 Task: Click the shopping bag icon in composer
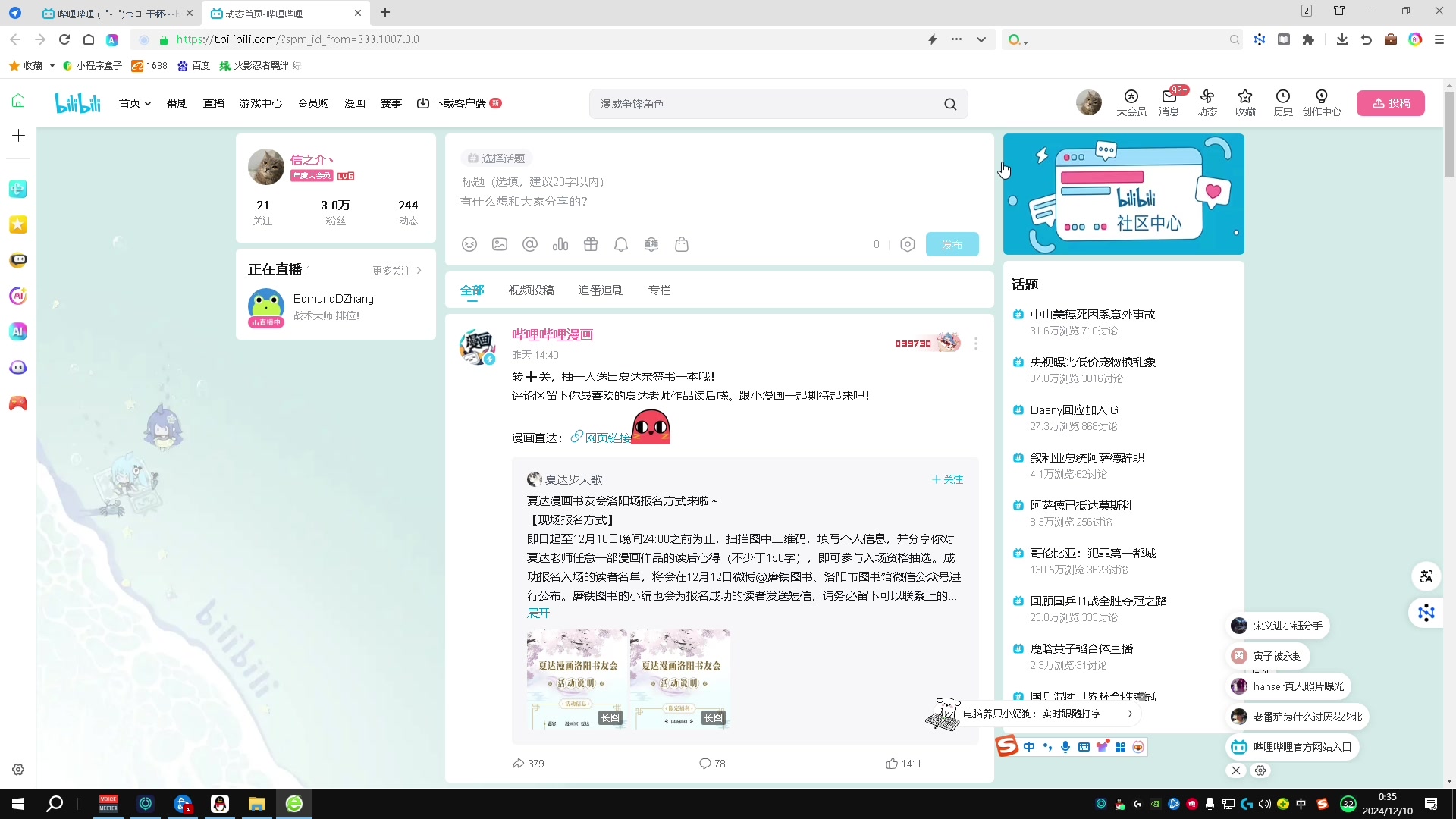[x=682, y=244]
